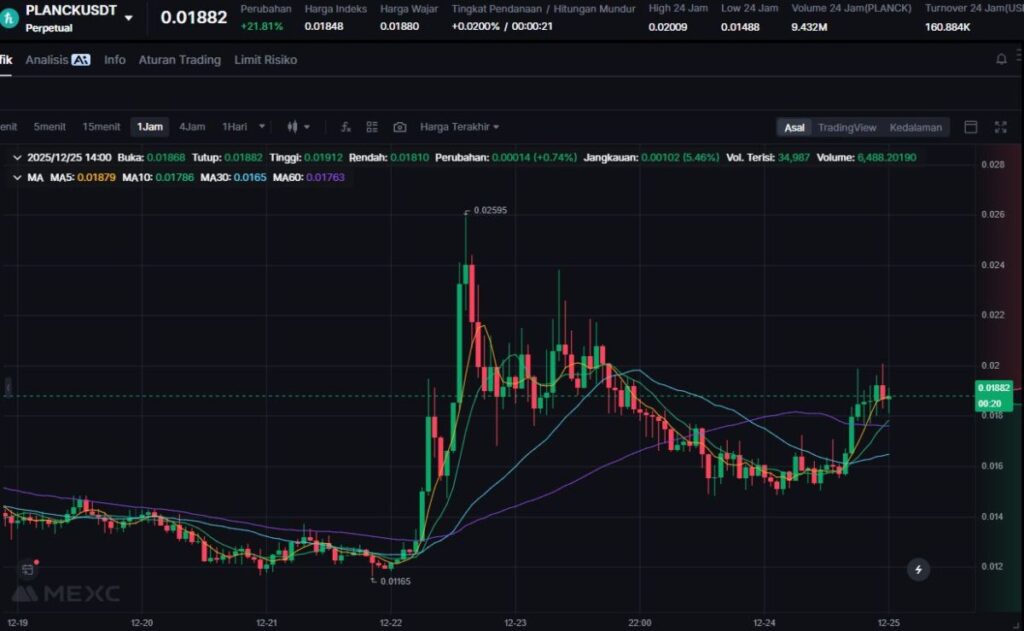Click the chart layout panel icon
Image resolution: width=1024 pixels, height=631 pixels.
point(970,127)
